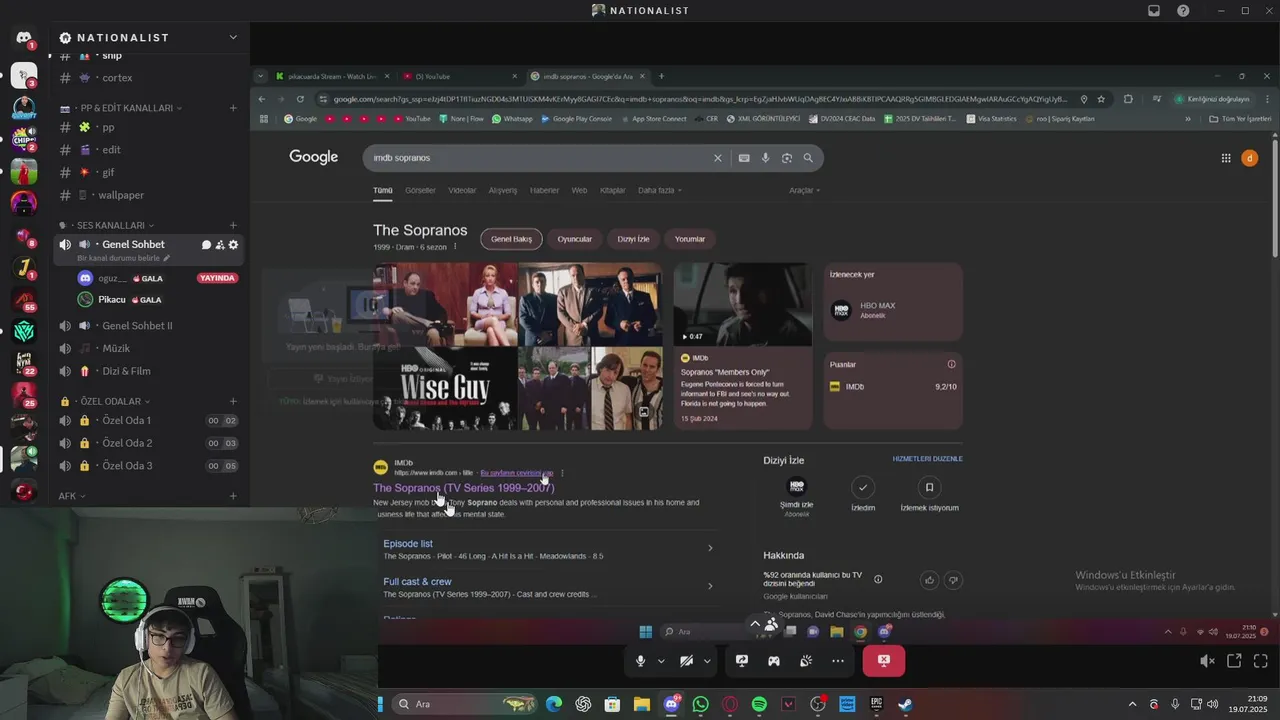1280x720 pixels.
Task: Play the Sopranos Members Only video thumbnail
Action: pyautogui.click(x=742, y=304)
